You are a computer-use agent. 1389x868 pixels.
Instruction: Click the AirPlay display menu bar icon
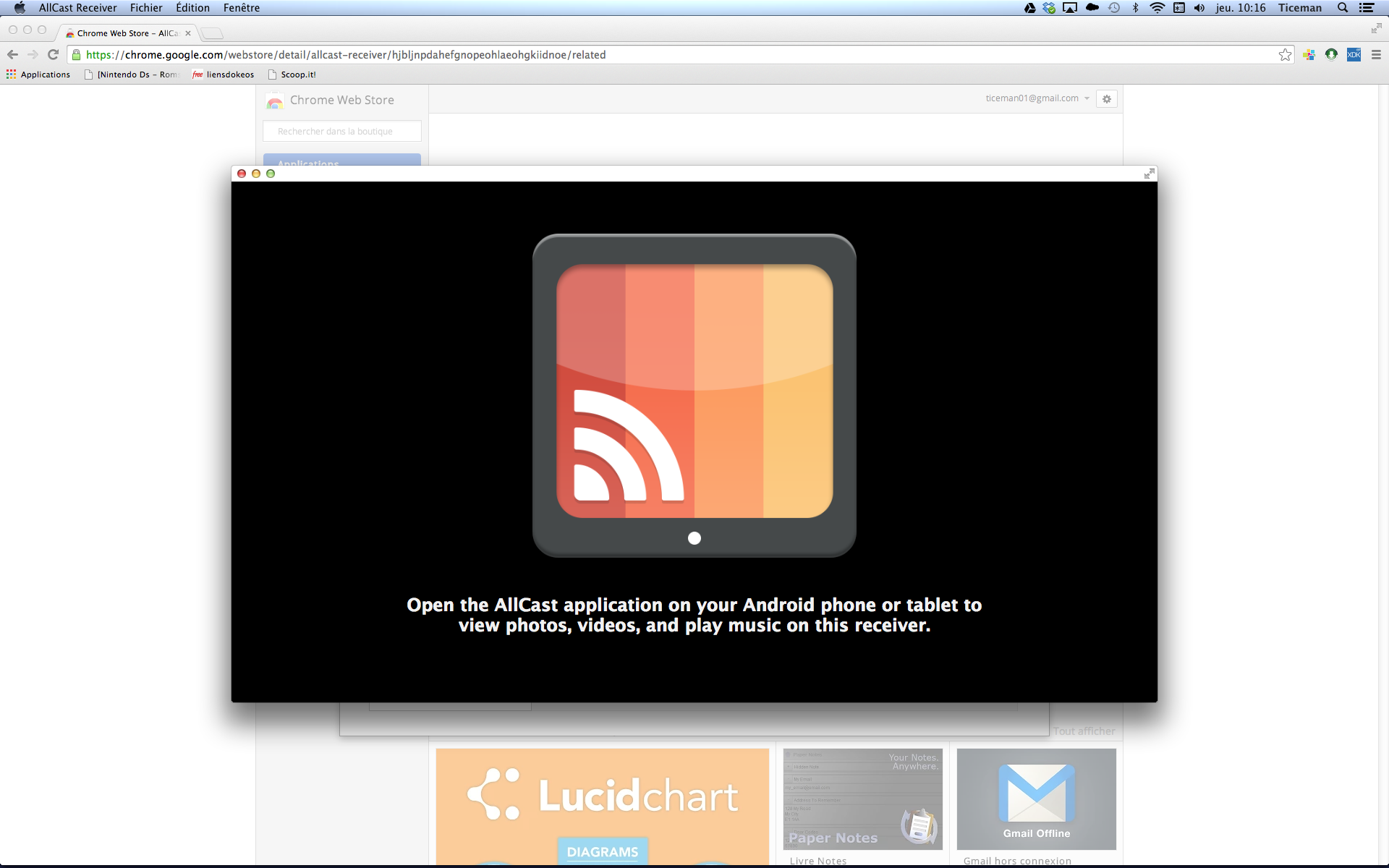(x=1070, y=8)
